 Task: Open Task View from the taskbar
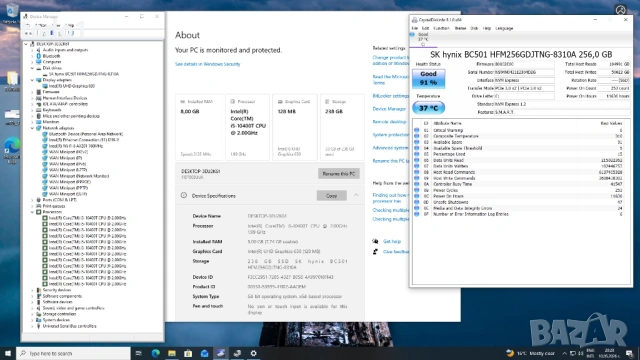139,353
